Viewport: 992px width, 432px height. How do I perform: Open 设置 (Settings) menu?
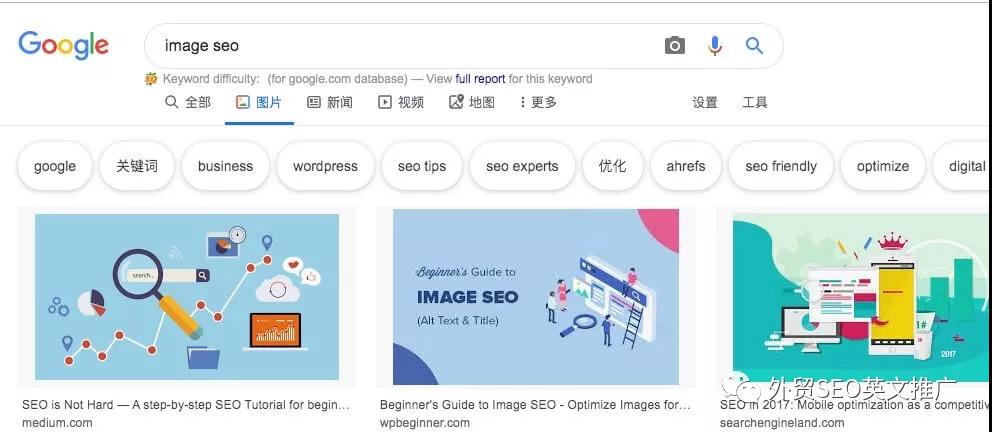click(x=705, y=102)
